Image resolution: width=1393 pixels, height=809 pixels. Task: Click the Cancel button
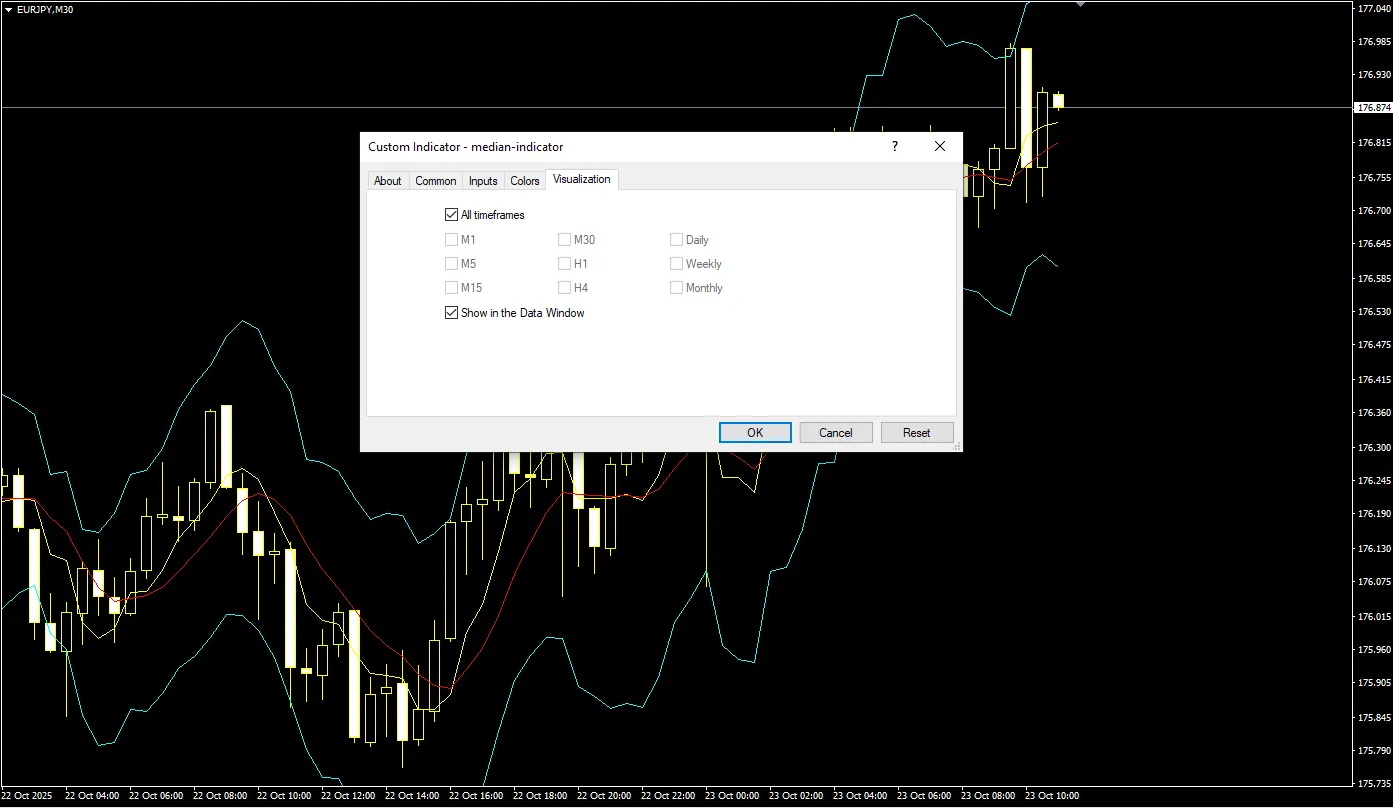coord(835,433)
